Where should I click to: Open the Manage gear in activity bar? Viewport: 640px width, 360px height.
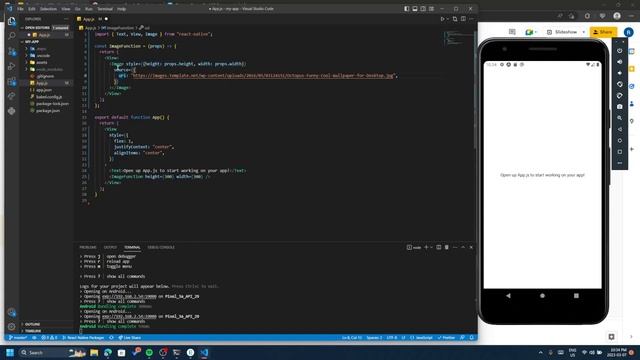click(x=11, y=327)
